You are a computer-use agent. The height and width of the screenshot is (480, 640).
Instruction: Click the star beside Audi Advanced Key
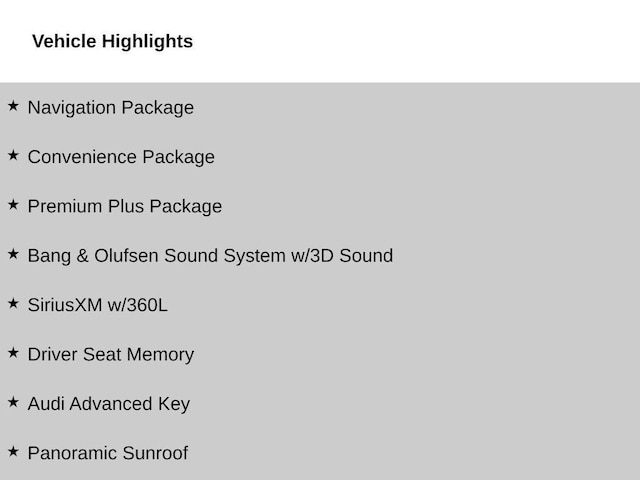click(13, 402)
